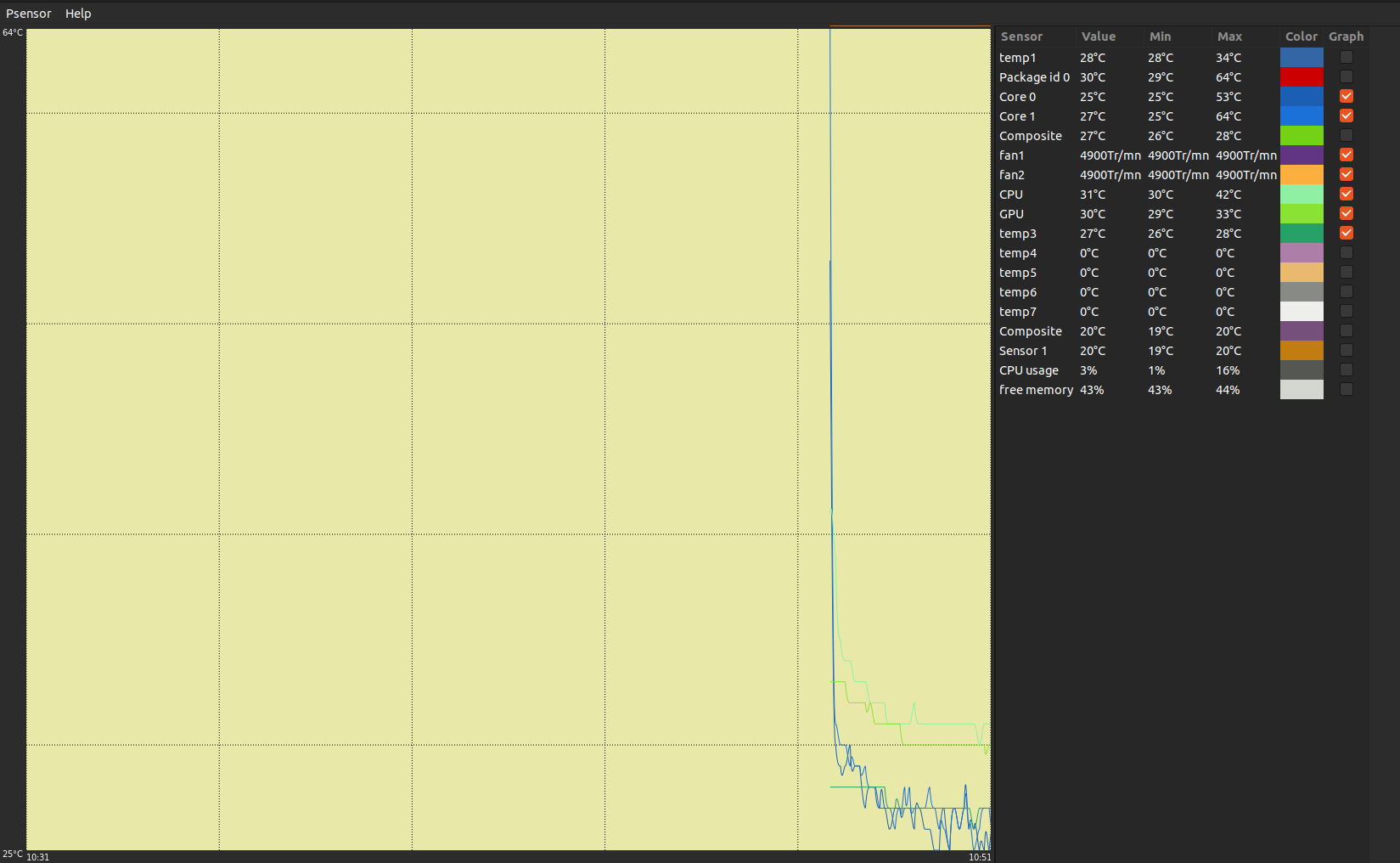Viewport: 1400px width, 863px height.
Task: Uncheck graph checkbox for temp3
Action: click(x=1346, y=233)
